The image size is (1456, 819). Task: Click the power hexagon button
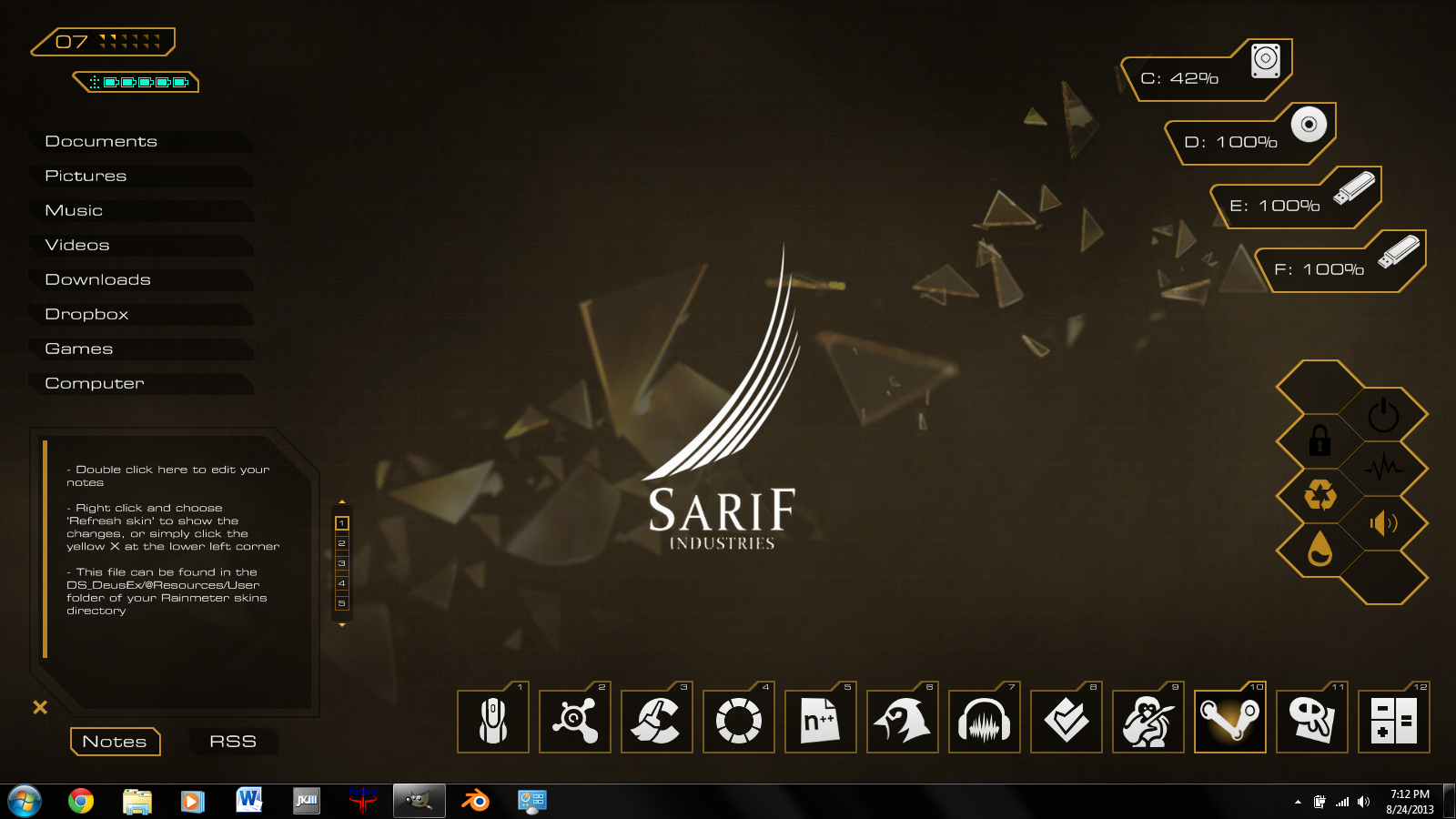[1383, 415]
